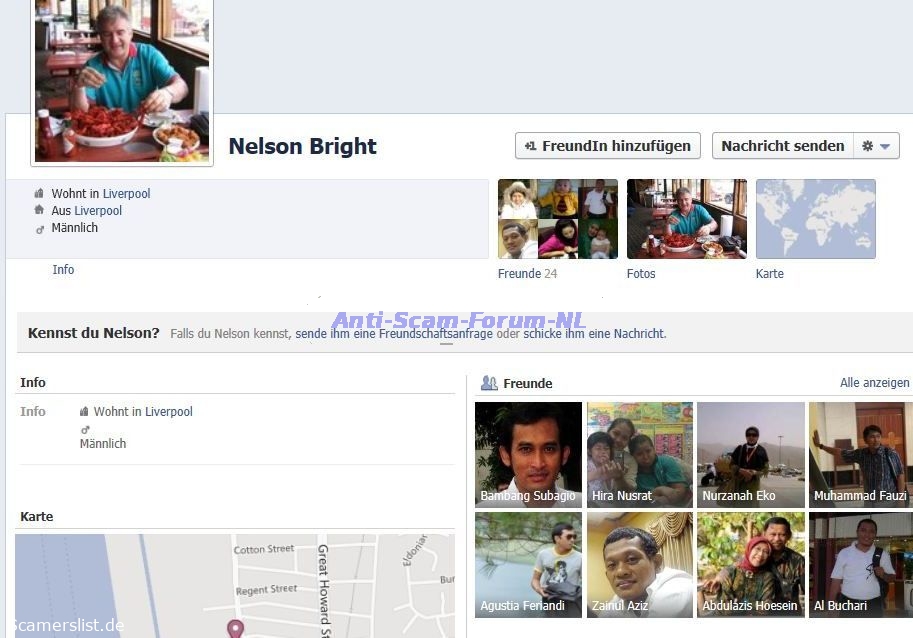This screenshot has height=638, width=913.
Task: Click sende ihm eine Freundschaftsanfrage link
Action: (393, 334)
